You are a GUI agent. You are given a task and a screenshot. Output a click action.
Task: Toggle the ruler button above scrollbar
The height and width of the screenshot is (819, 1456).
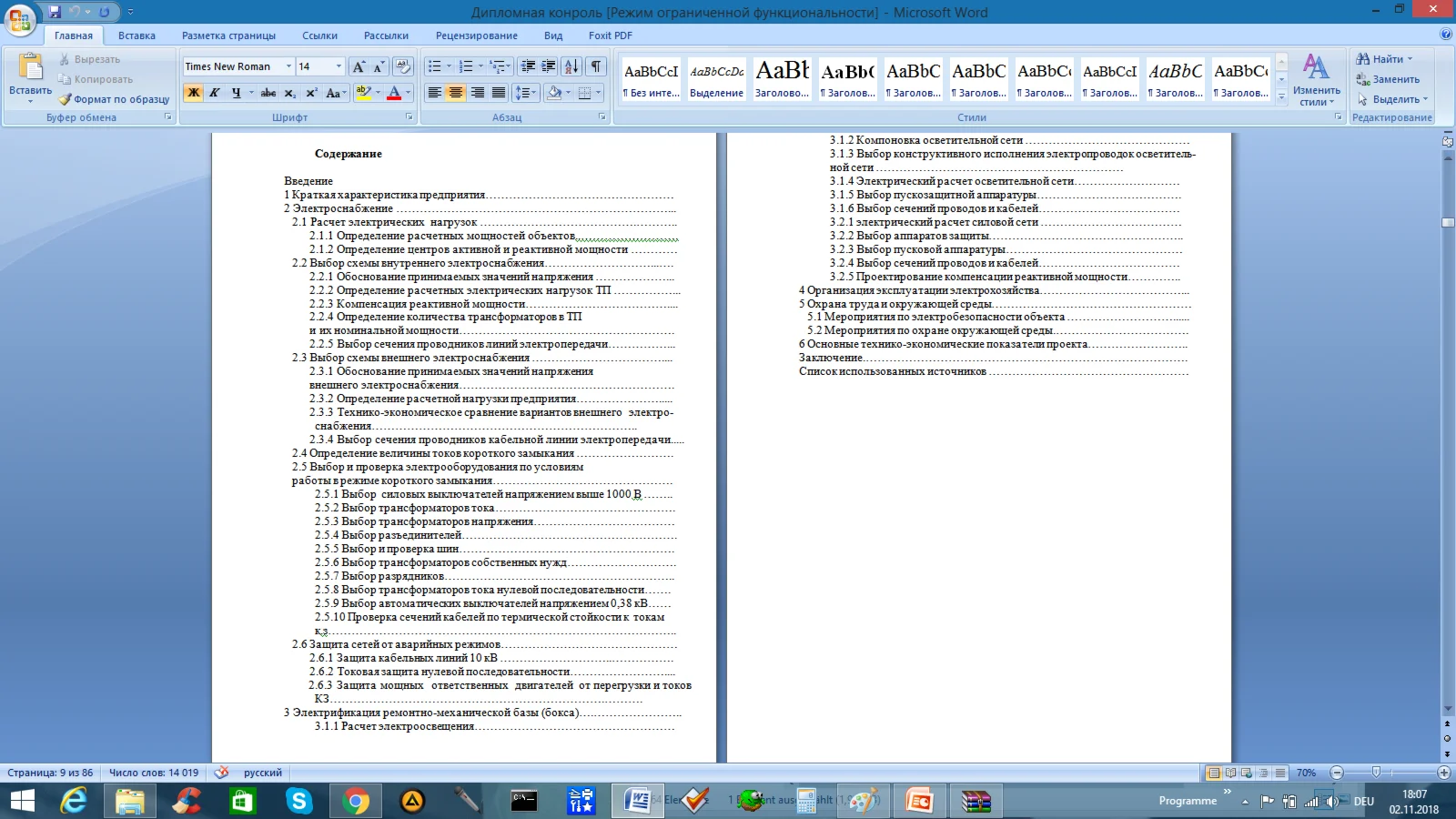click(1447, 142)
